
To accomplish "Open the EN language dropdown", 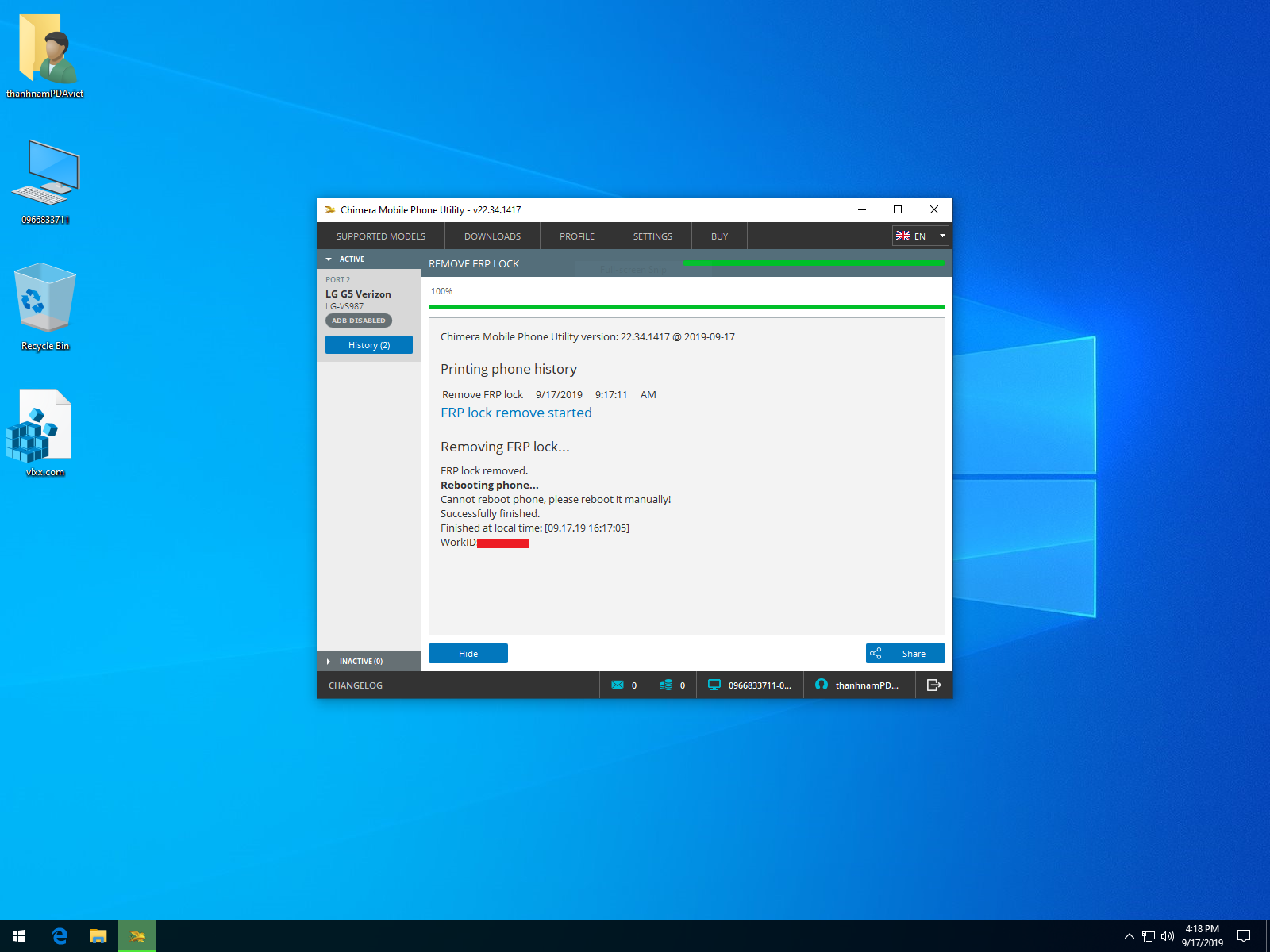I will point(921,236).
